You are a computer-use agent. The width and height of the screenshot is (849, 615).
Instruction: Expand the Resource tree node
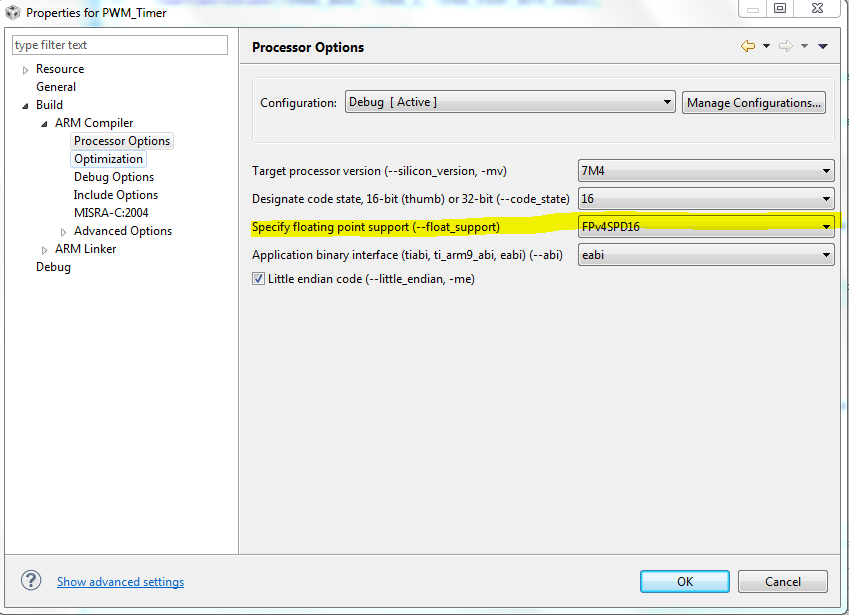[x=26, y=70]
